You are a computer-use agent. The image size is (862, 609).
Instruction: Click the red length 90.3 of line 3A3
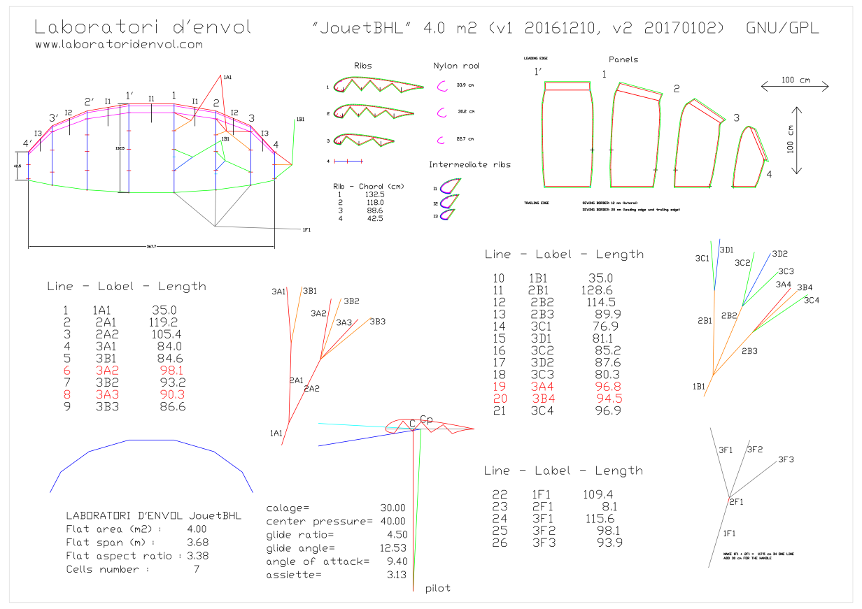click(172, 395)
